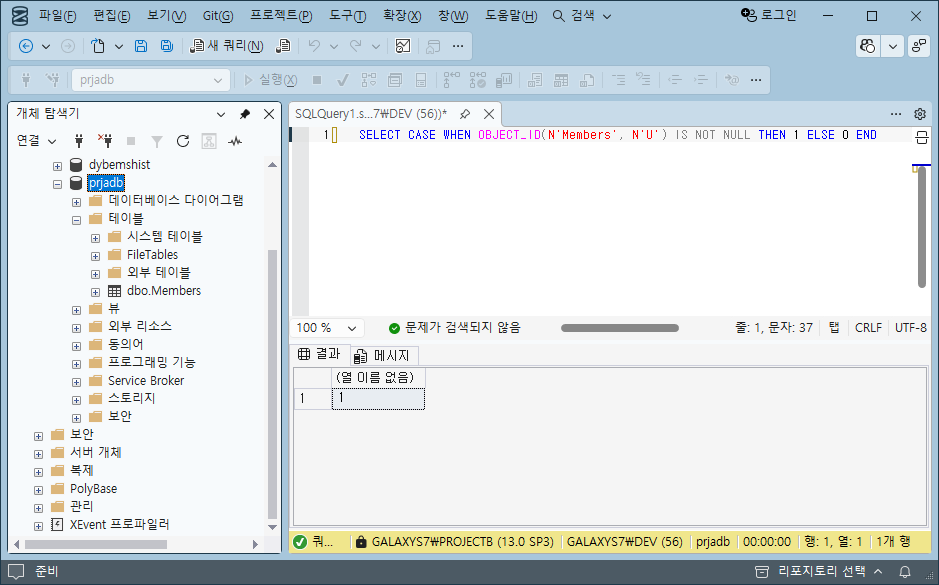Viewport: 939px width, 585px height.
Task: Click the Save All icon
Action: [166, 46]
